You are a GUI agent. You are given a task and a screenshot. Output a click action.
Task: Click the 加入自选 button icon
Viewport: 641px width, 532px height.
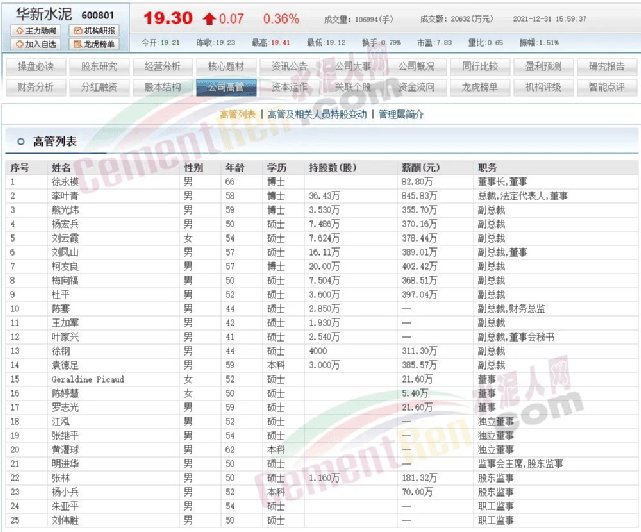(18, 44)
